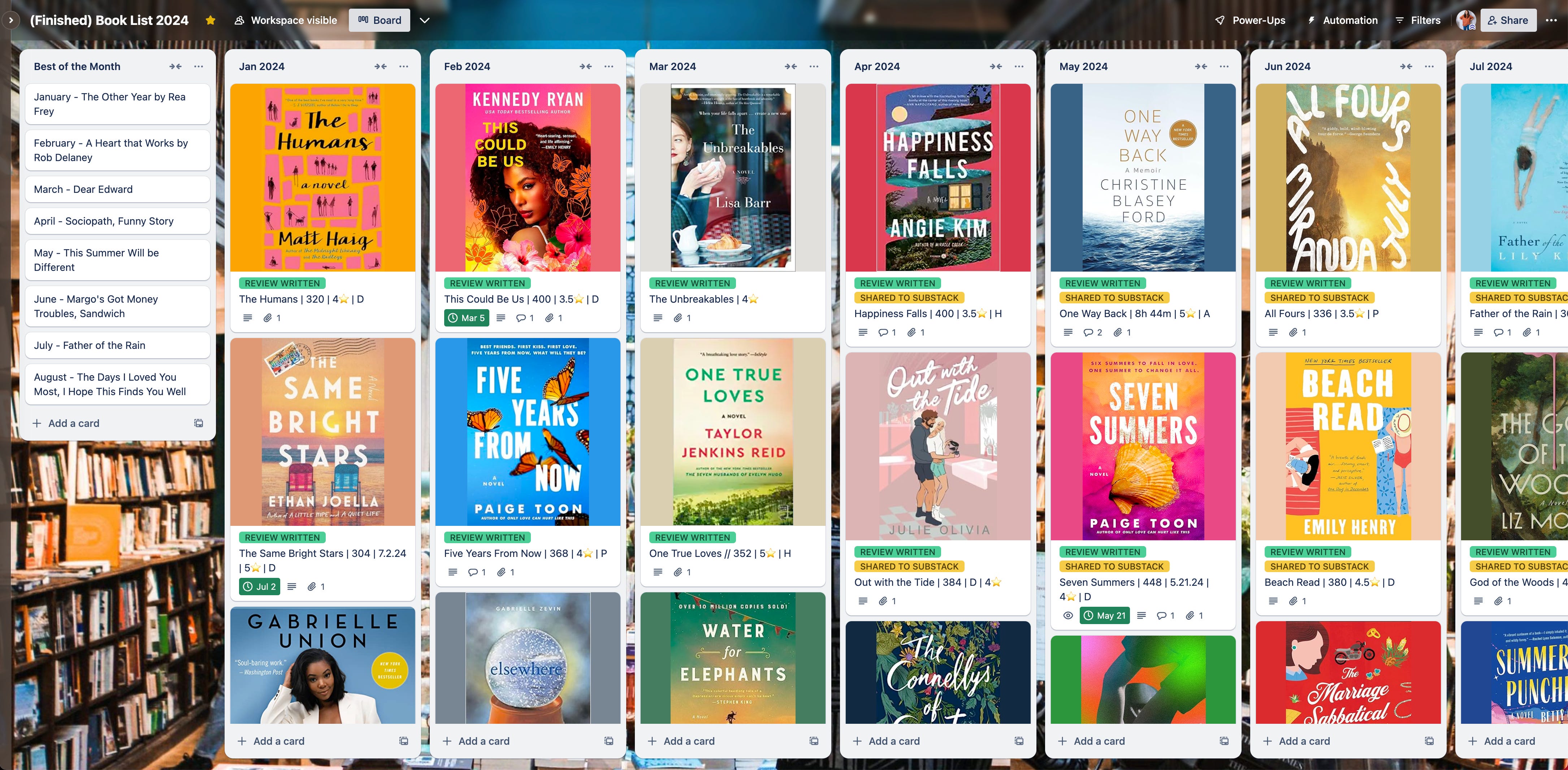Open Five Years From Now cover thumbnail

[528, 432]
